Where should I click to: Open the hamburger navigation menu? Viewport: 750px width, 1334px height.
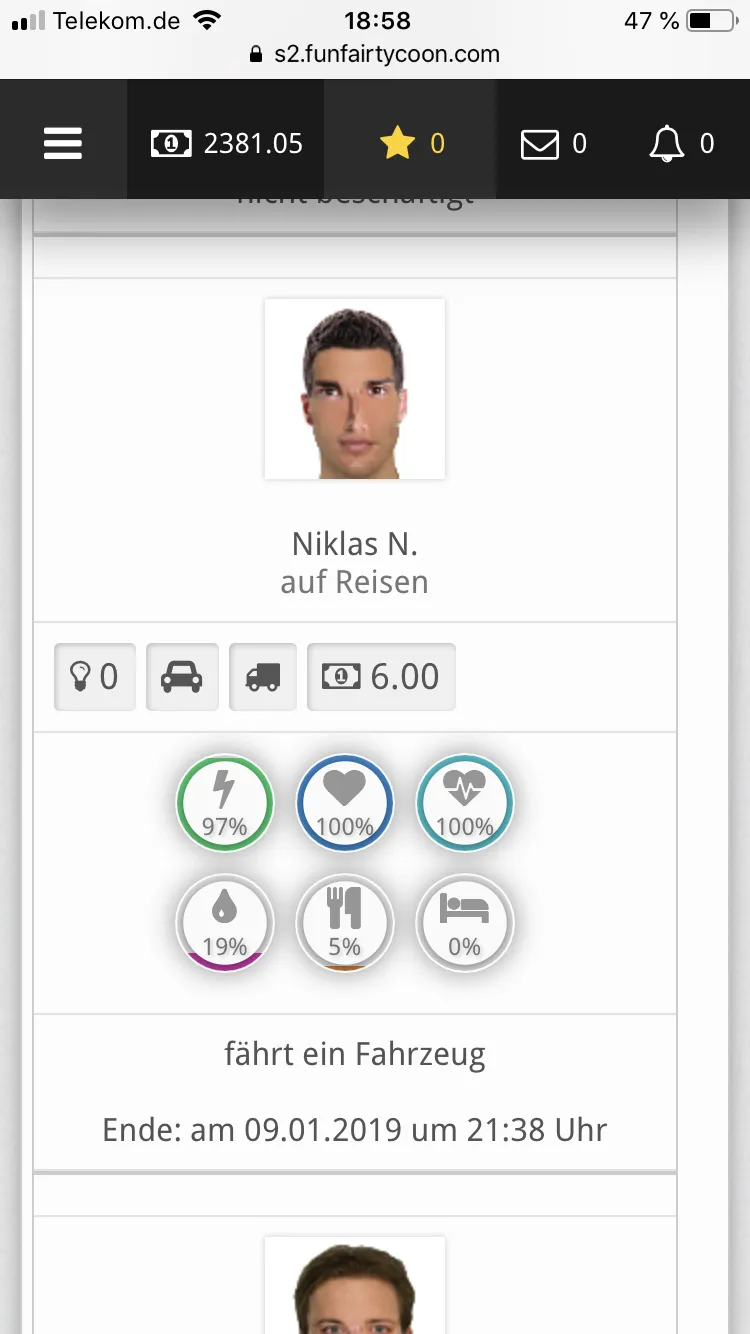[62, 144]
